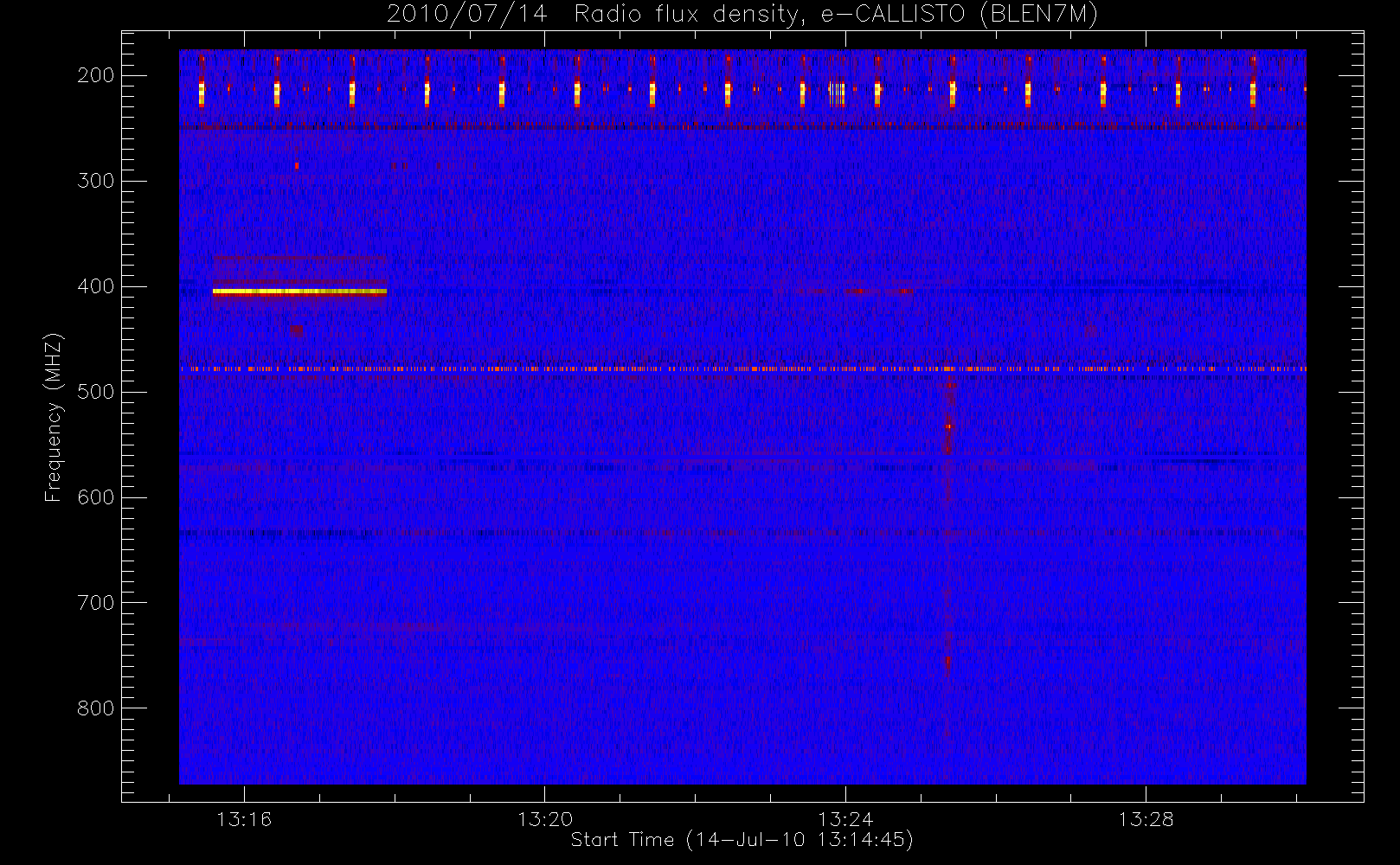Click the "Start Time (14-Jul-10 13:14:45)" label
Screen dimensions: 1400x865
coord(742,840)
